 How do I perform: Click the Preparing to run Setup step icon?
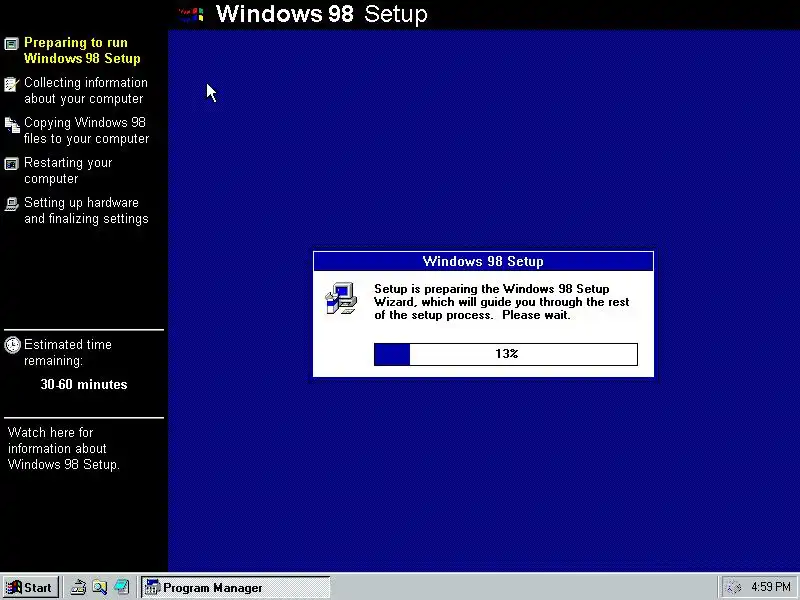[x=11, y=43]
